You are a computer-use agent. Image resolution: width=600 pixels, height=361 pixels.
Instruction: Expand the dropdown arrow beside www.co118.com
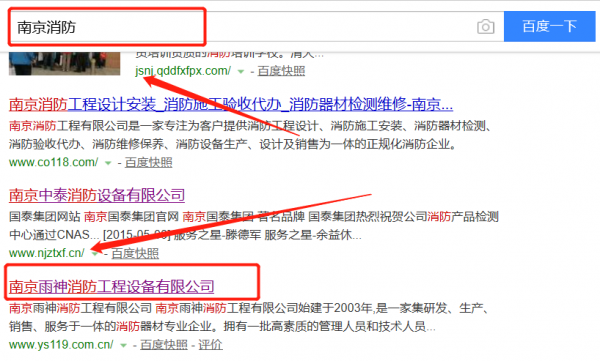click(108, 163)
